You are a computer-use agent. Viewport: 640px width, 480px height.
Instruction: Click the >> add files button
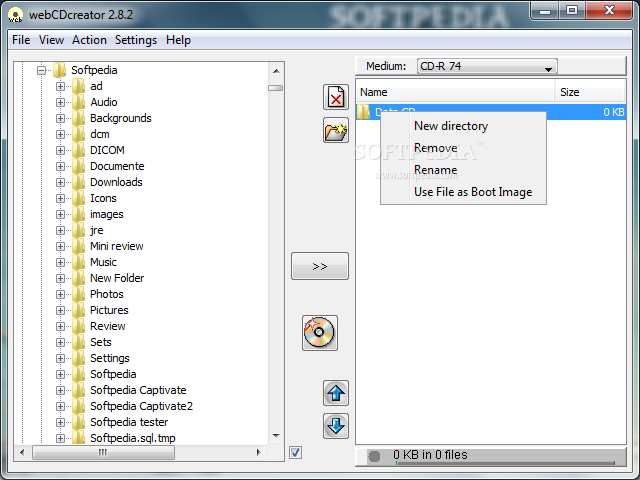point(320,266)
